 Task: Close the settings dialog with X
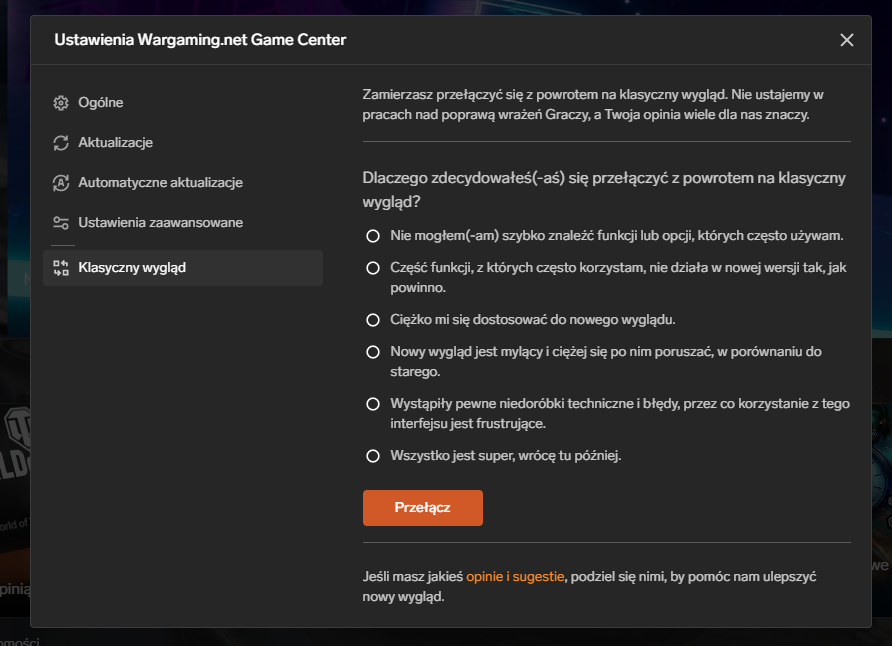847,40
